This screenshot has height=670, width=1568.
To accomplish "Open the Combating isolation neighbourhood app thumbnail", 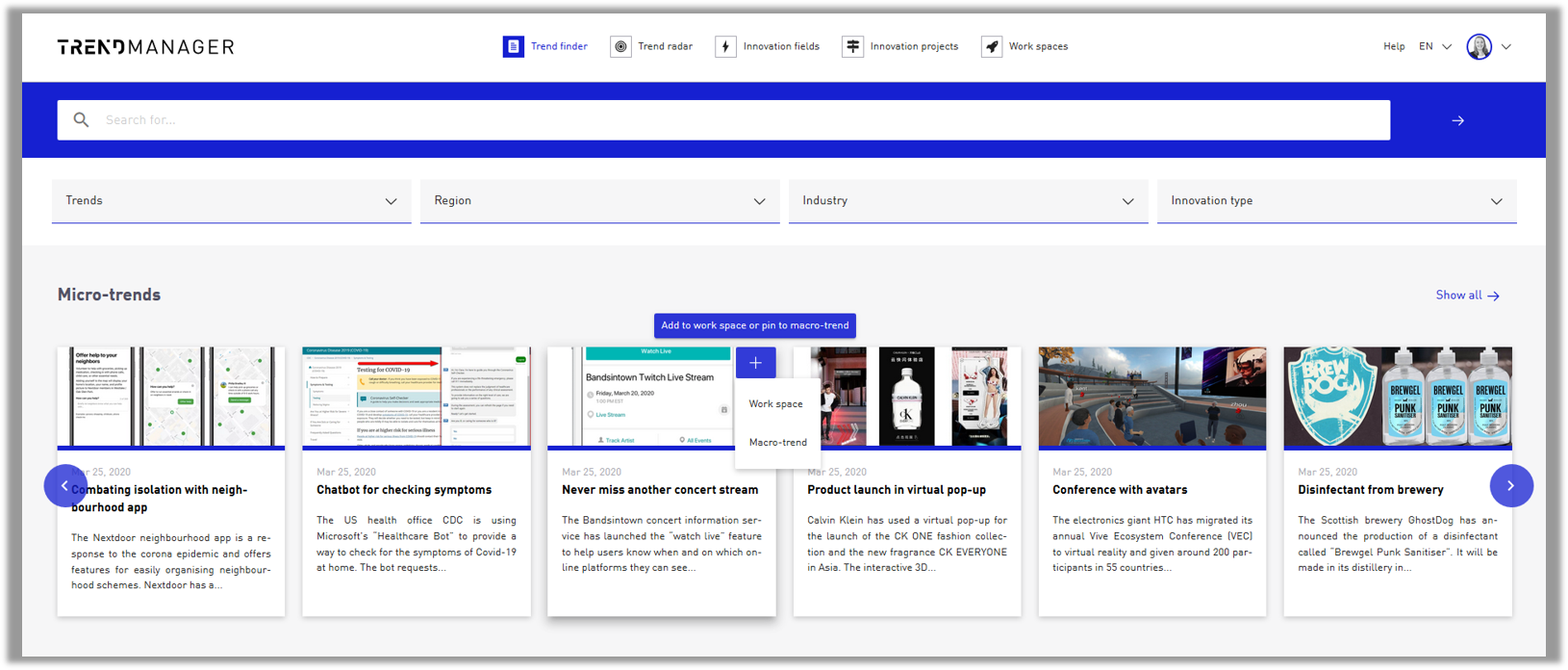I will pos(171,398).
